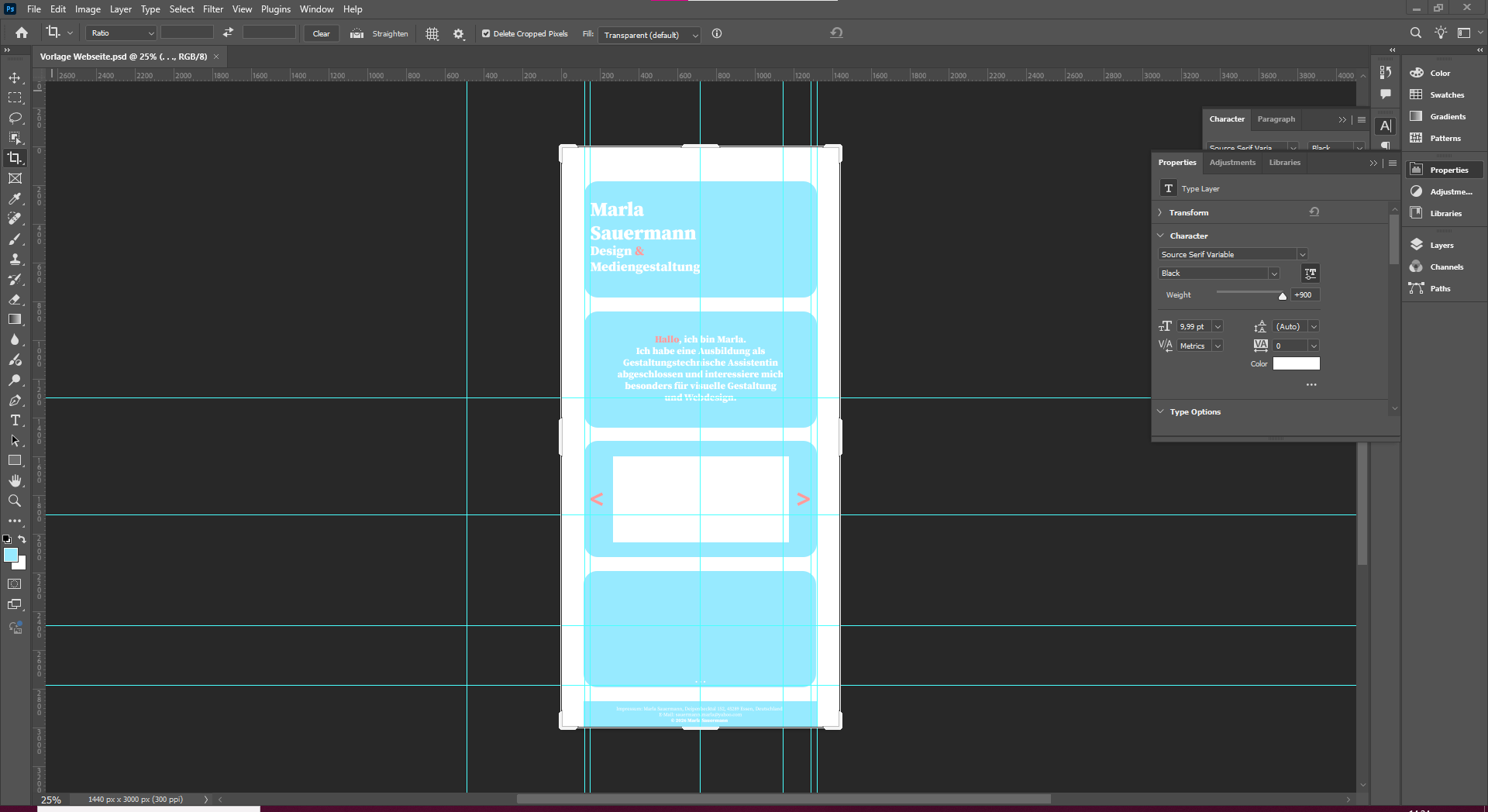Select the Eyedropper tool
The width and height of the screenshot is (1488, 812).
pos(15,198)
